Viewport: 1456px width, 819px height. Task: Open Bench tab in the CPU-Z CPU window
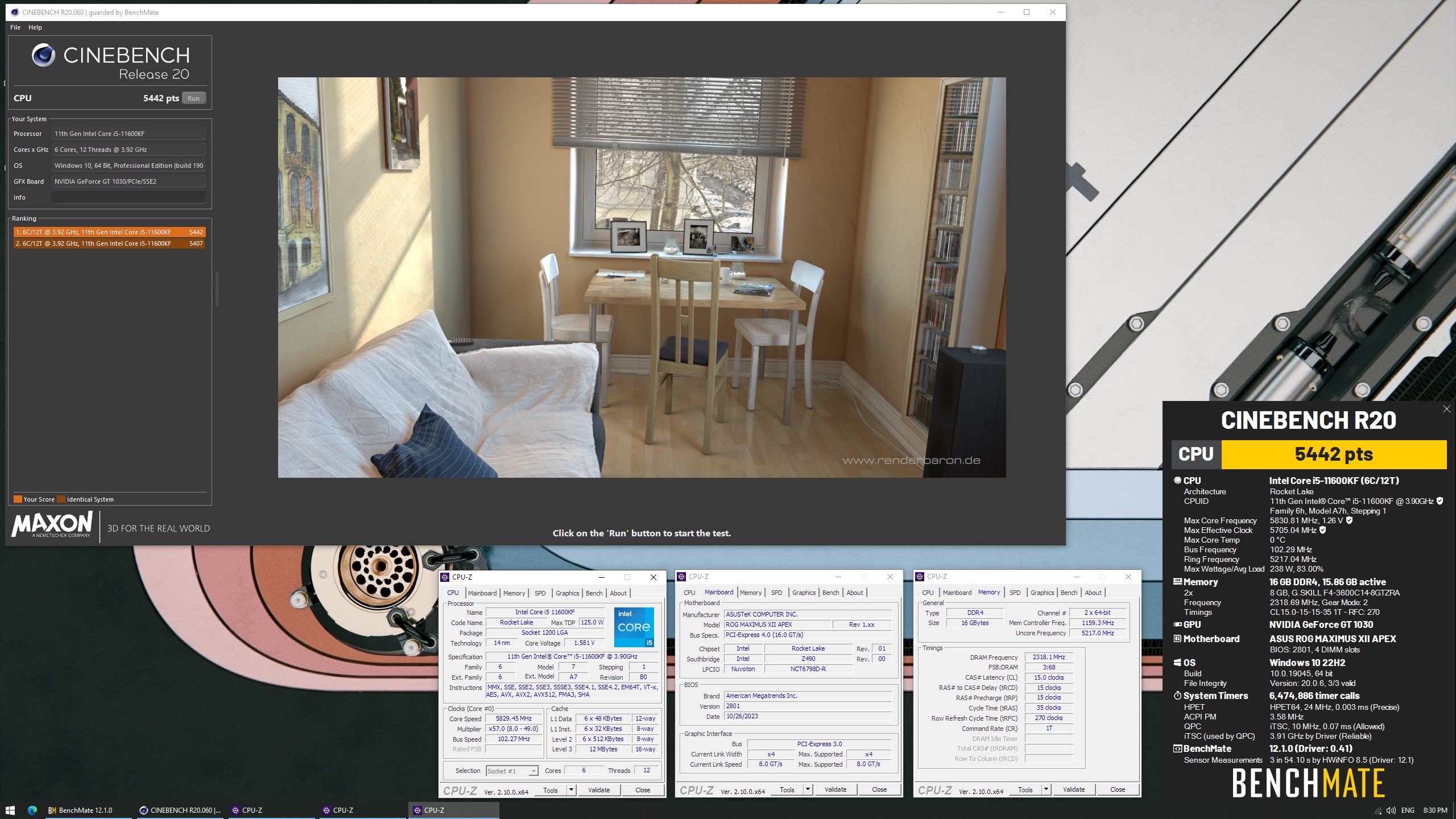tap(594, 593)
